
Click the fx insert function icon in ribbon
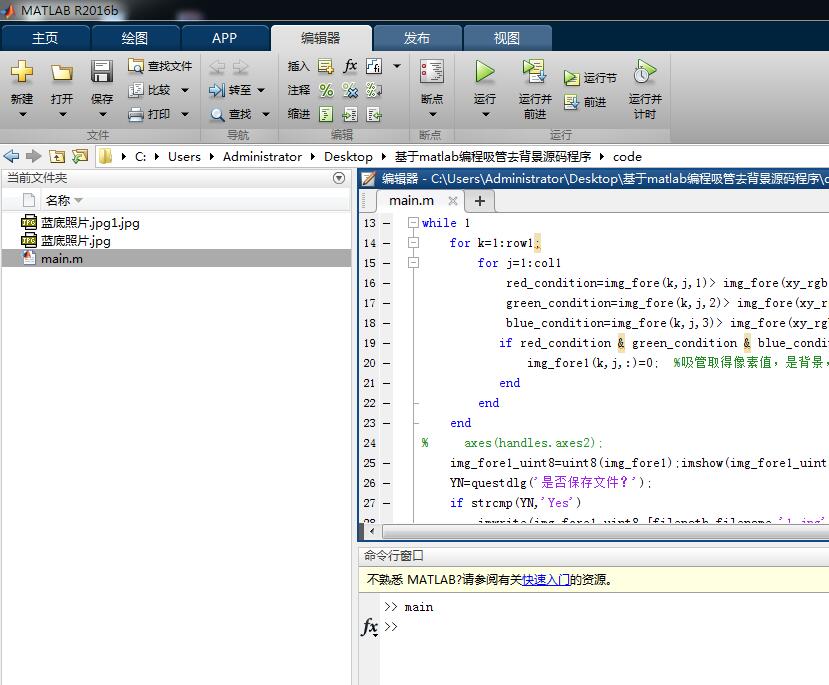pyautogui.click(x=350, y=66)
